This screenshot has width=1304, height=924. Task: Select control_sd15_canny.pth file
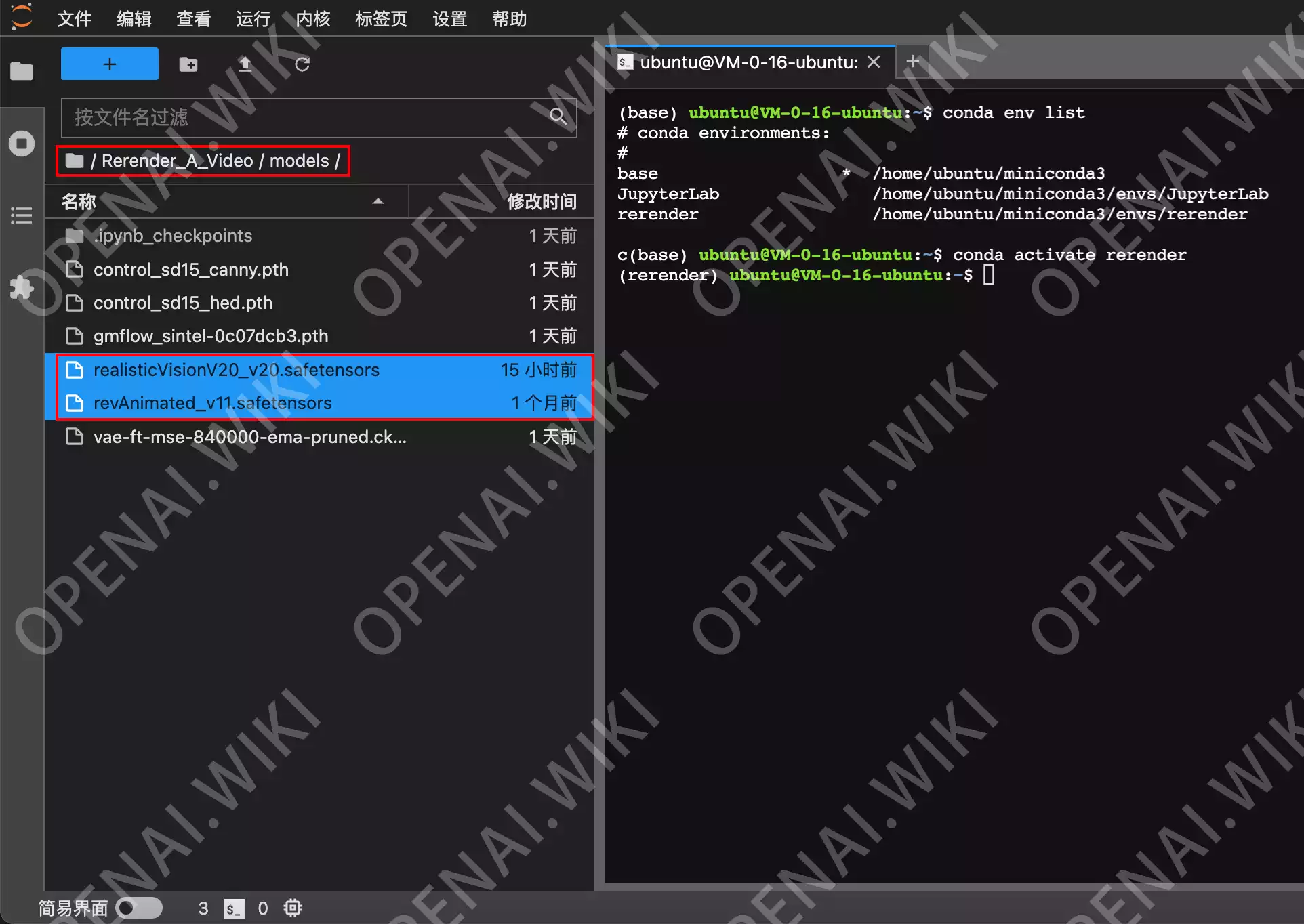(x=319, y=270)
